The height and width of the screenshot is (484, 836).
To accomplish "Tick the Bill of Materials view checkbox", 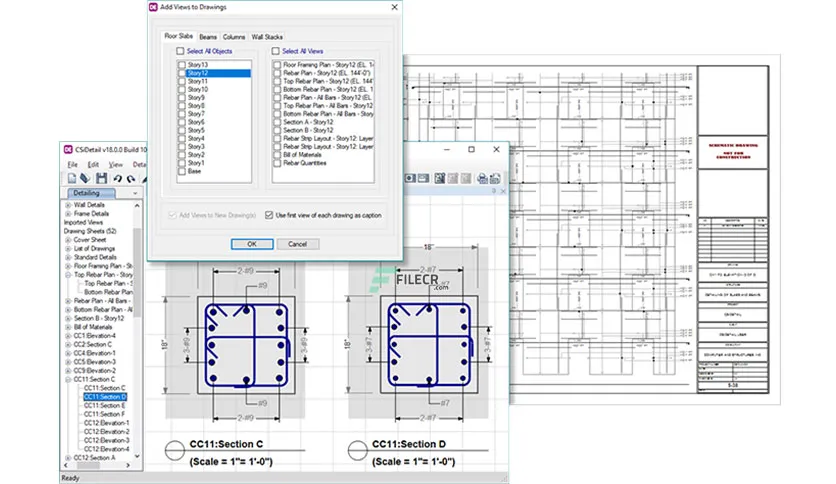I will tap(277, 155).
